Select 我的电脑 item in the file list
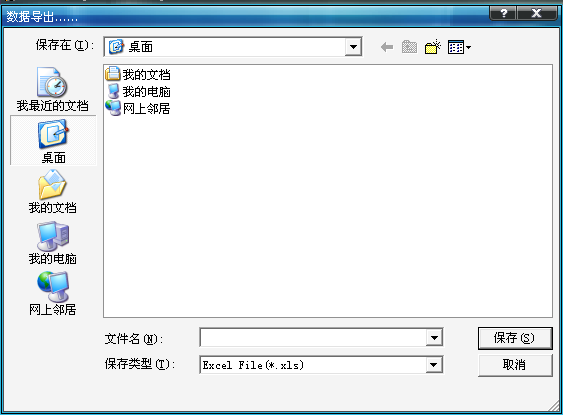The image size is (563, 415). coord(139,92)
